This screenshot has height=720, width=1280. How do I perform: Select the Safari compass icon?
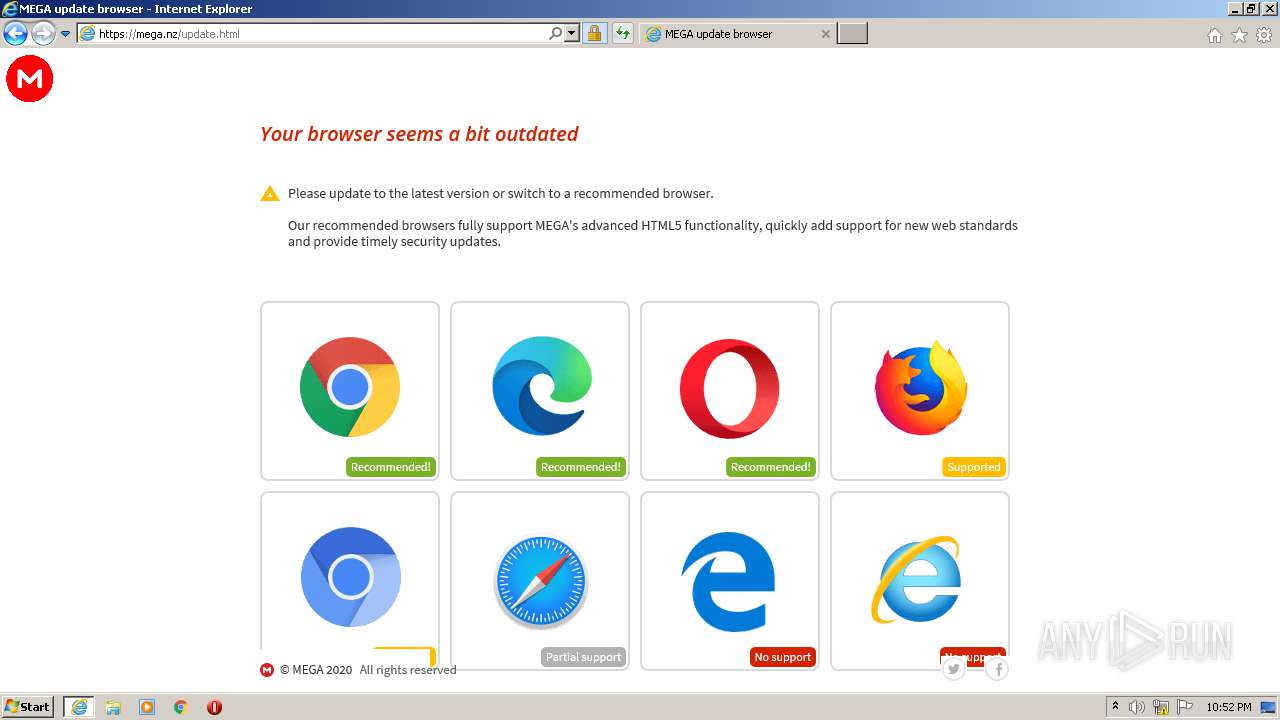pos(541,581)
